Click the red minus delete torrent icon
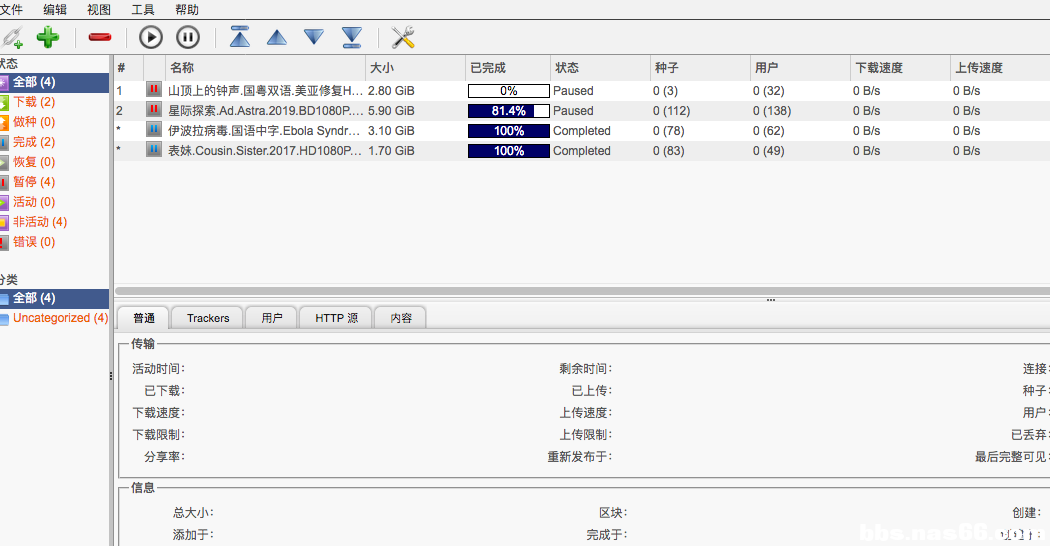1050x546 pixels. click(x=100, y=38)
